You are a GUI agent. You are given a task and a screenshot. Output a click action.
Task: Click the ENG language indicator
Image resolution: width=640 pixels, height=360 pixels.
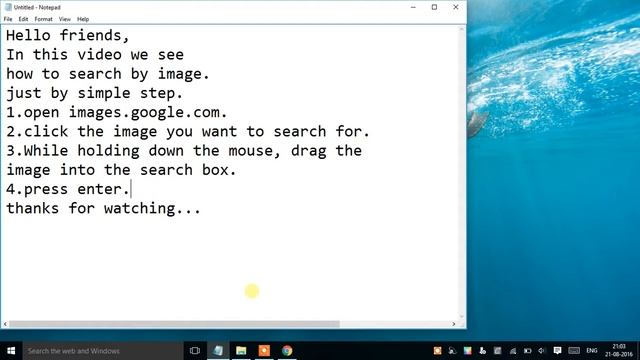click(592, 351)
